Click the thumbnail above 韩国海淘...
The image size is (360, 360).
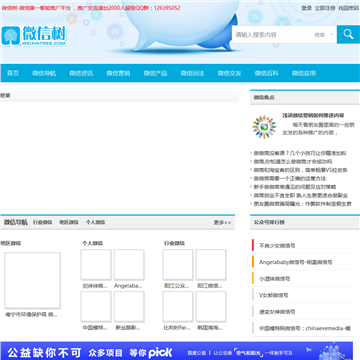[211, 307]
